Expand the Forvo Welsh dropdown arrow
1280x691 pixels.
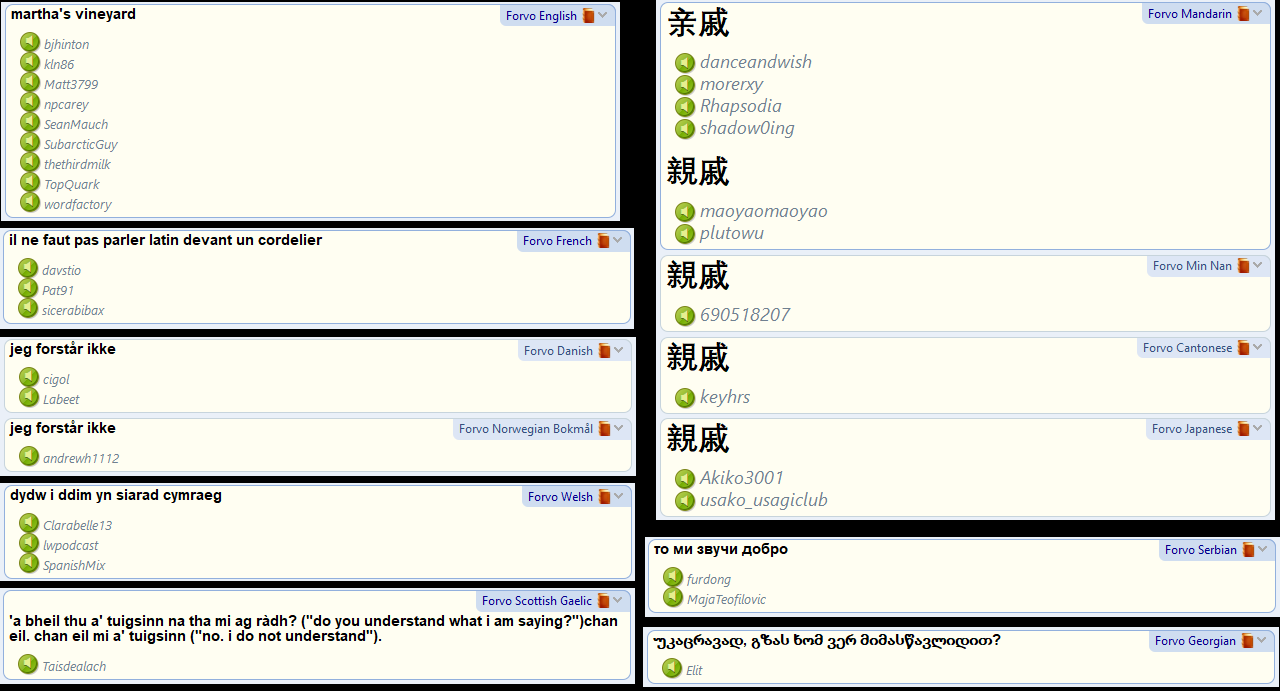point(619,496)
